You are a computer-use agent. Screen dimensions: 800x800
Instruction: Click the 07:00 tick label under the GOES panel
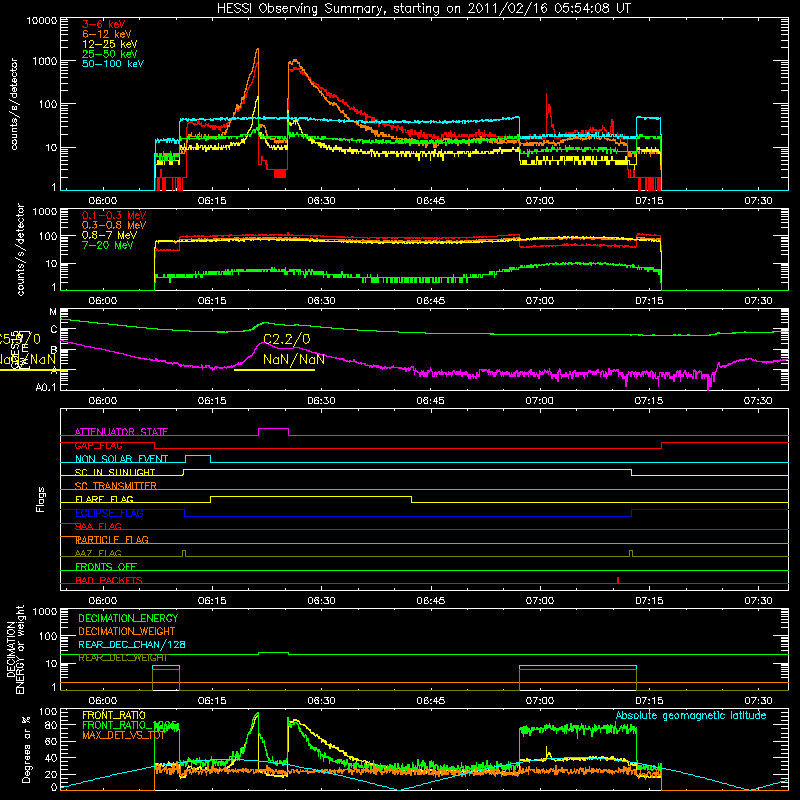(539, 401)
